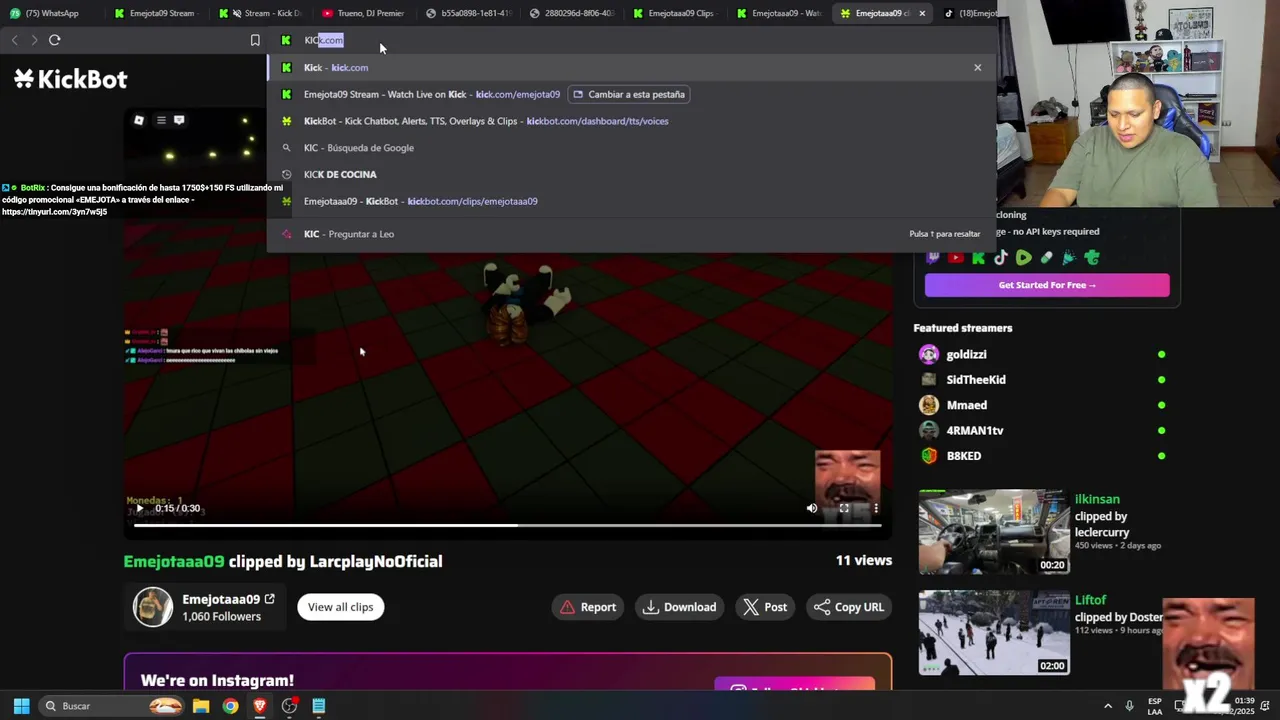Click the taskbar Buscar search box
The width and height of the screenshot is (1280, 720).
tap(113, 706)
